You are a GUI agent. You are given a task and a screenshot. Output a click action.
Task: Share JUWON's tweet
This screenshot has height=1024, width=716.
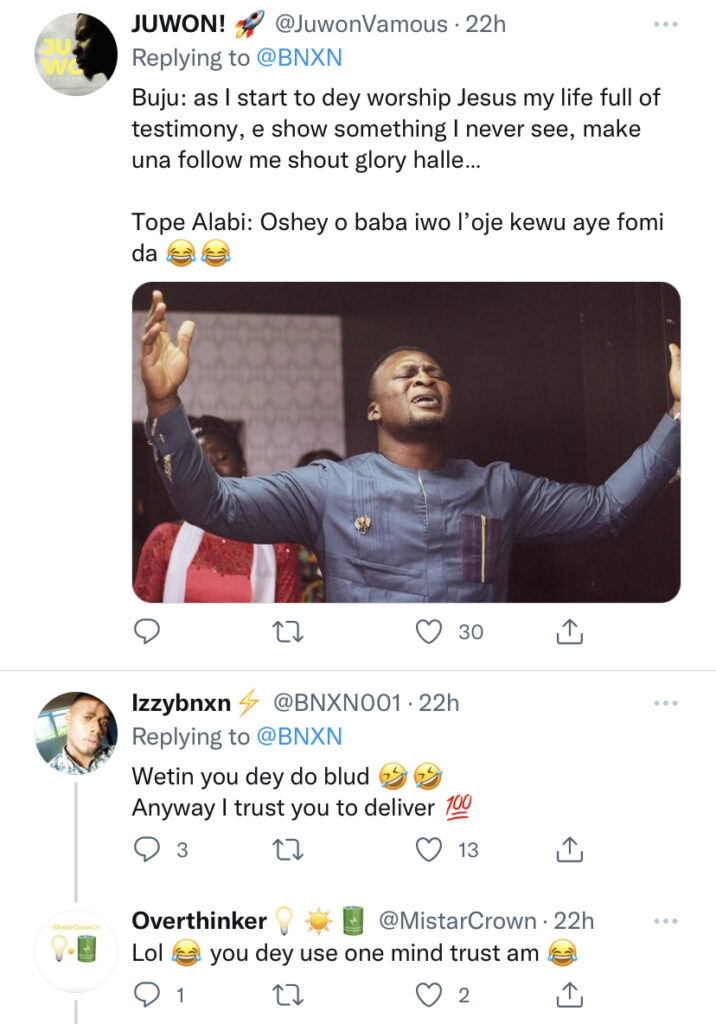coord(569,631)
